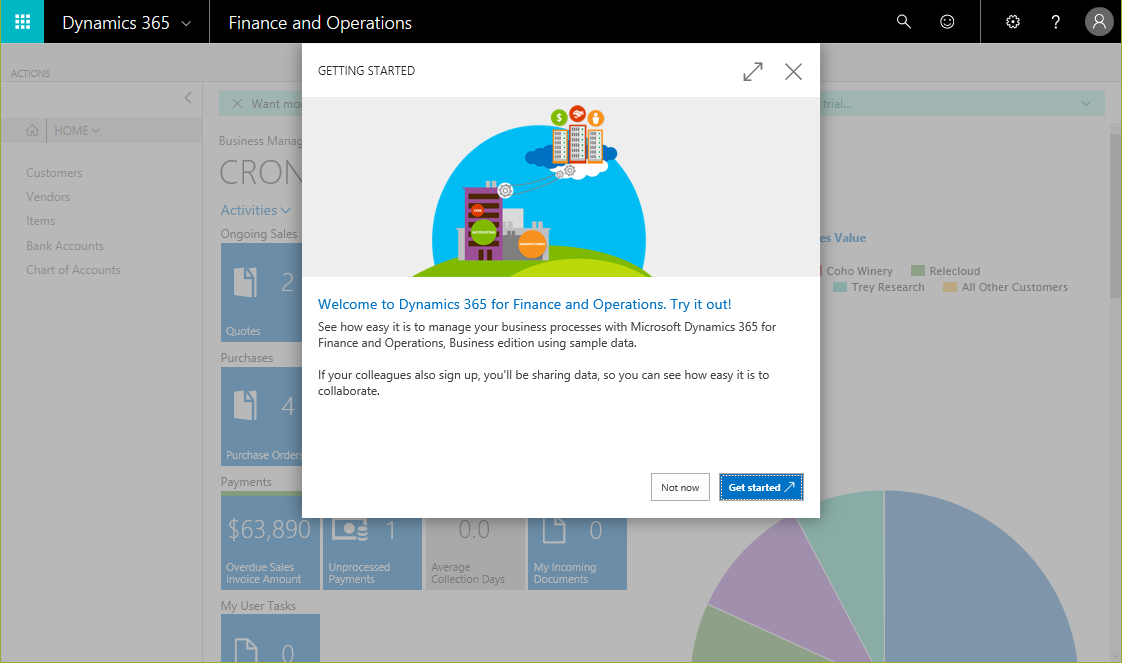1122x663 pixels.
Task: Open the ACTIONS tab
Action: click(30, 73)
